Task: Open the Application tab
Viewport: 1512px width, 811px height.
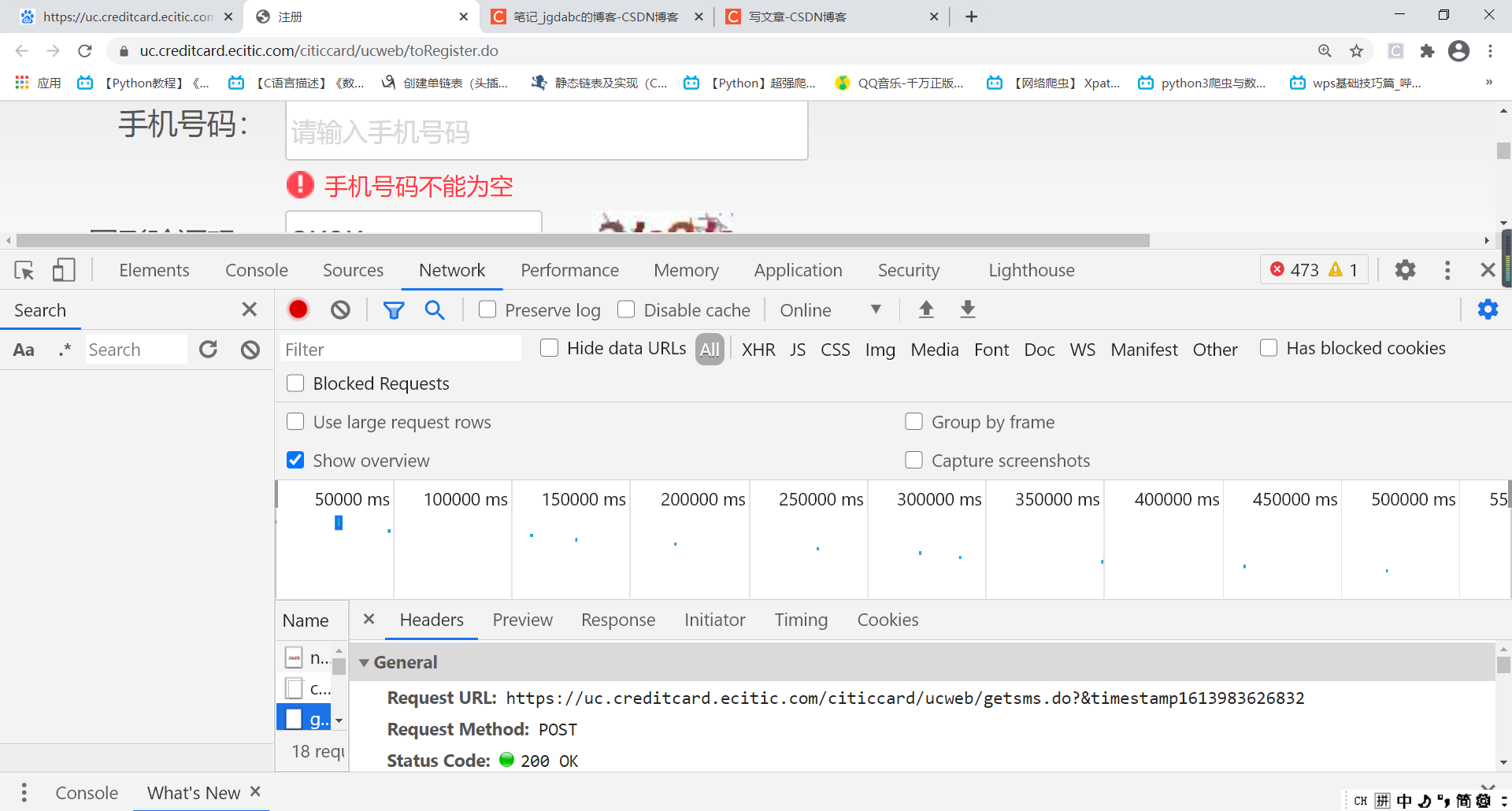Action: click(x=798, y=270)
